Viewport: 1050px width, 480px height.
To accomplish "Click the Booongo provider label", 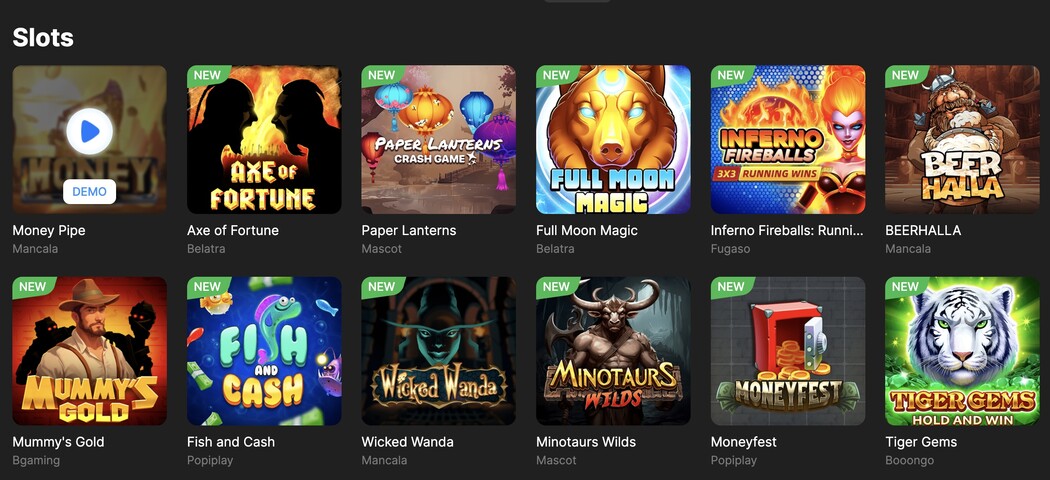I will (911, 461).
